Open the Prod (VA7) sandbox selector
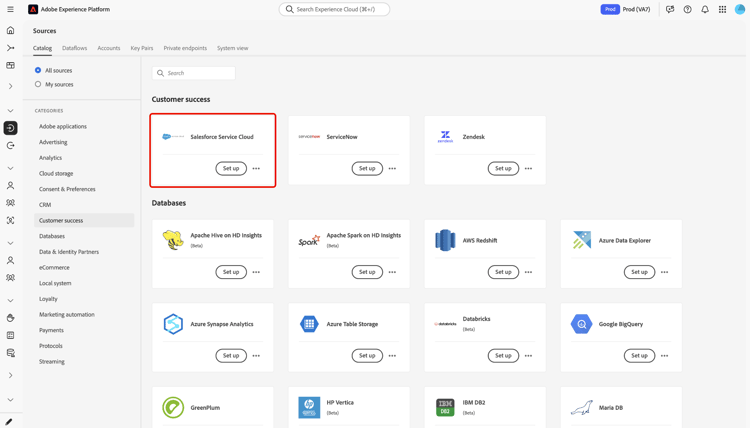750x428 pixels. point(626,9)
